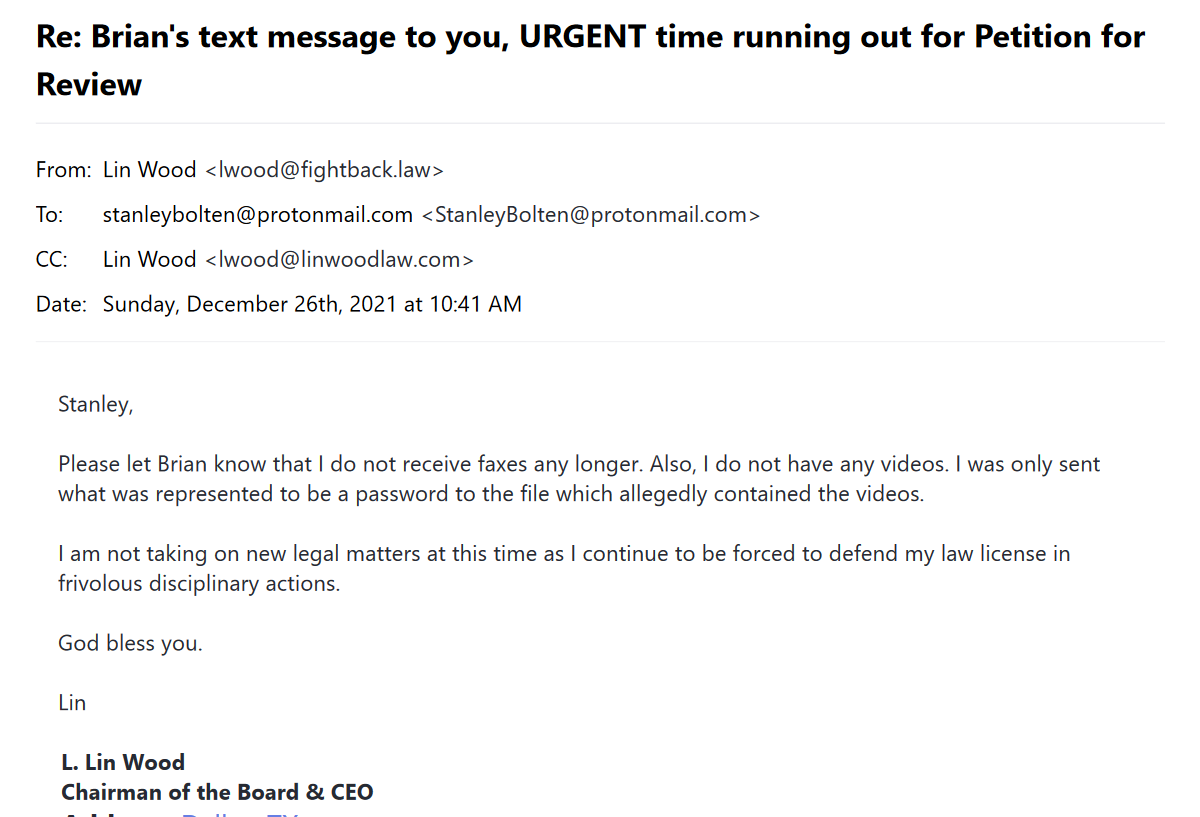This screenshot has width=1200, height=817.
Task: Click 'Chairman of the Board & CEO' title
Action: 217,792
